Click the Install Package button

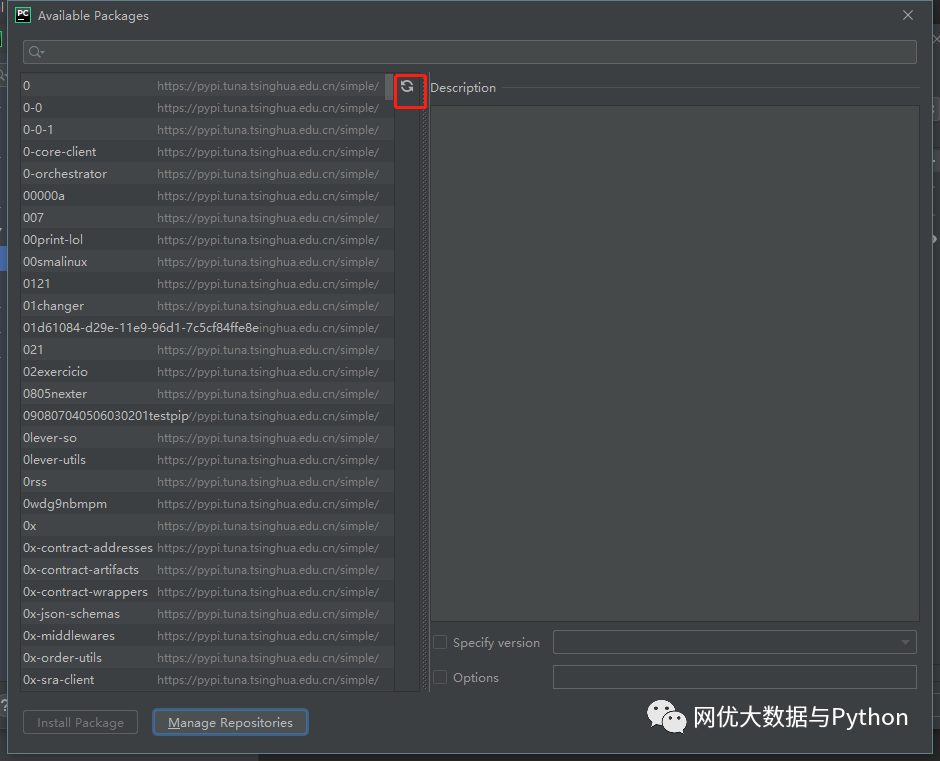(x=80, y=723)
